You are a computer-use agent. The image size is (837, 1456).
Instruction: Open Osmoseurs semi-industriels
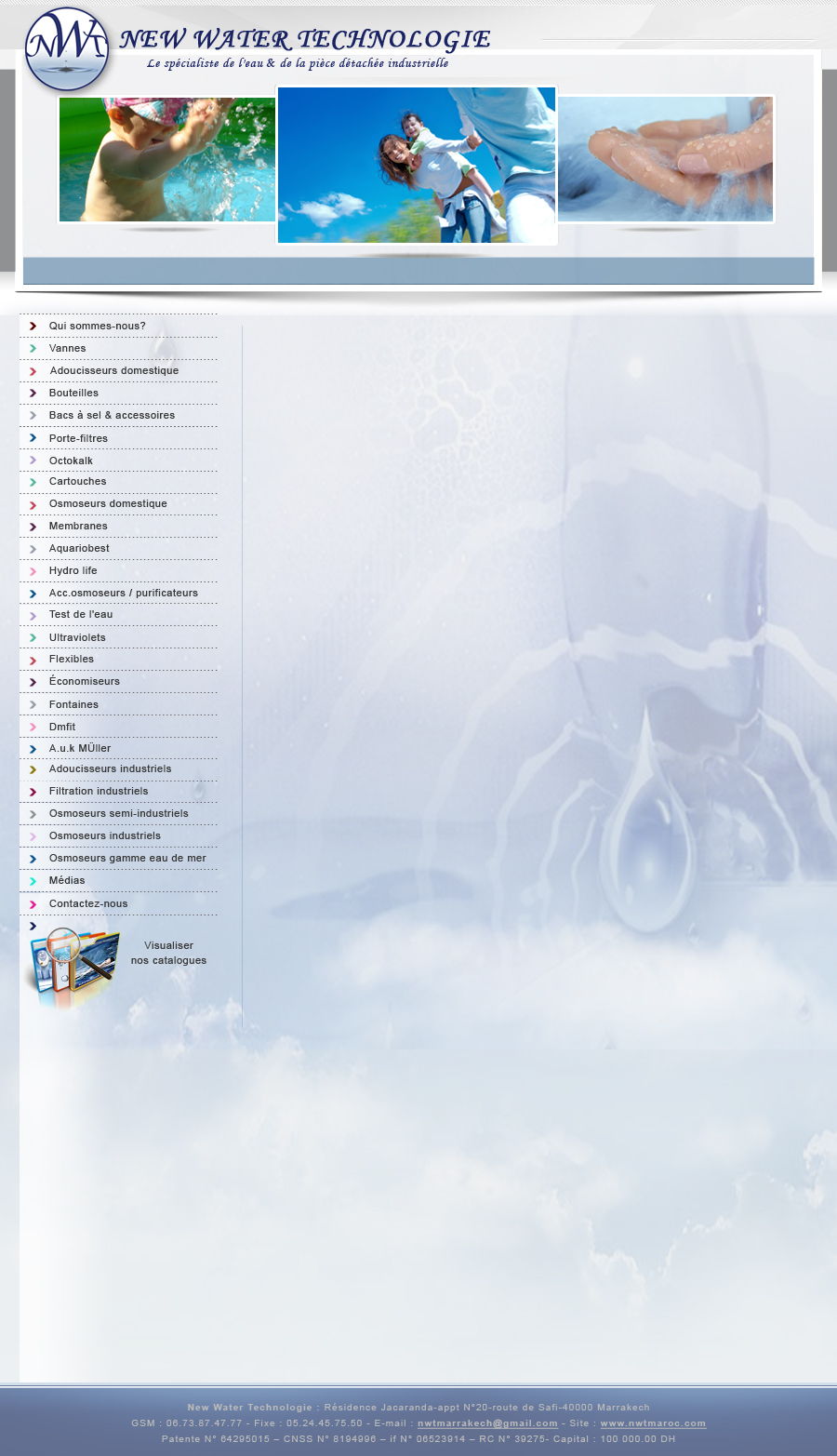(x=118, y=814)
